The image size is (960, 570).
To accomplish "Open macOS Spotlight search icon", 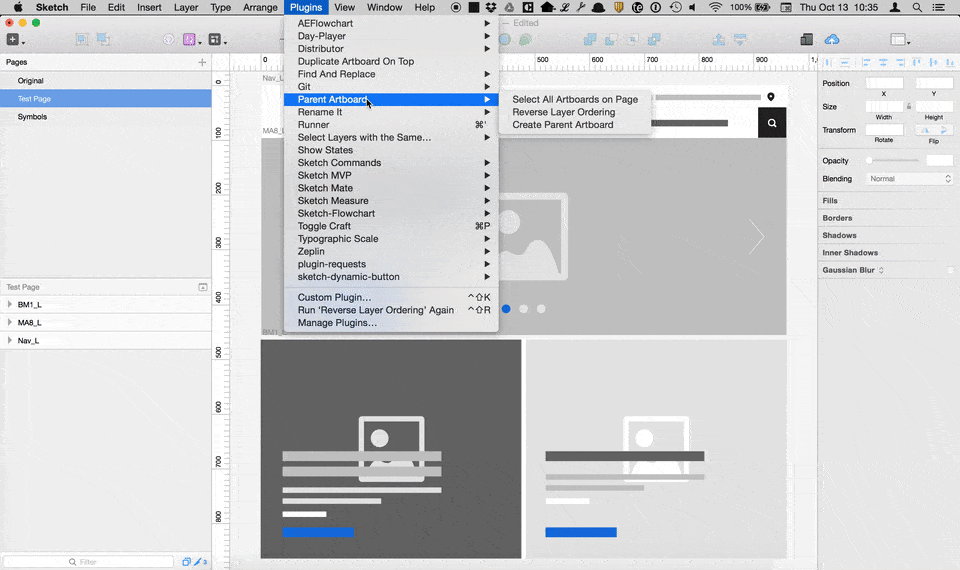I will click(917, 7).
